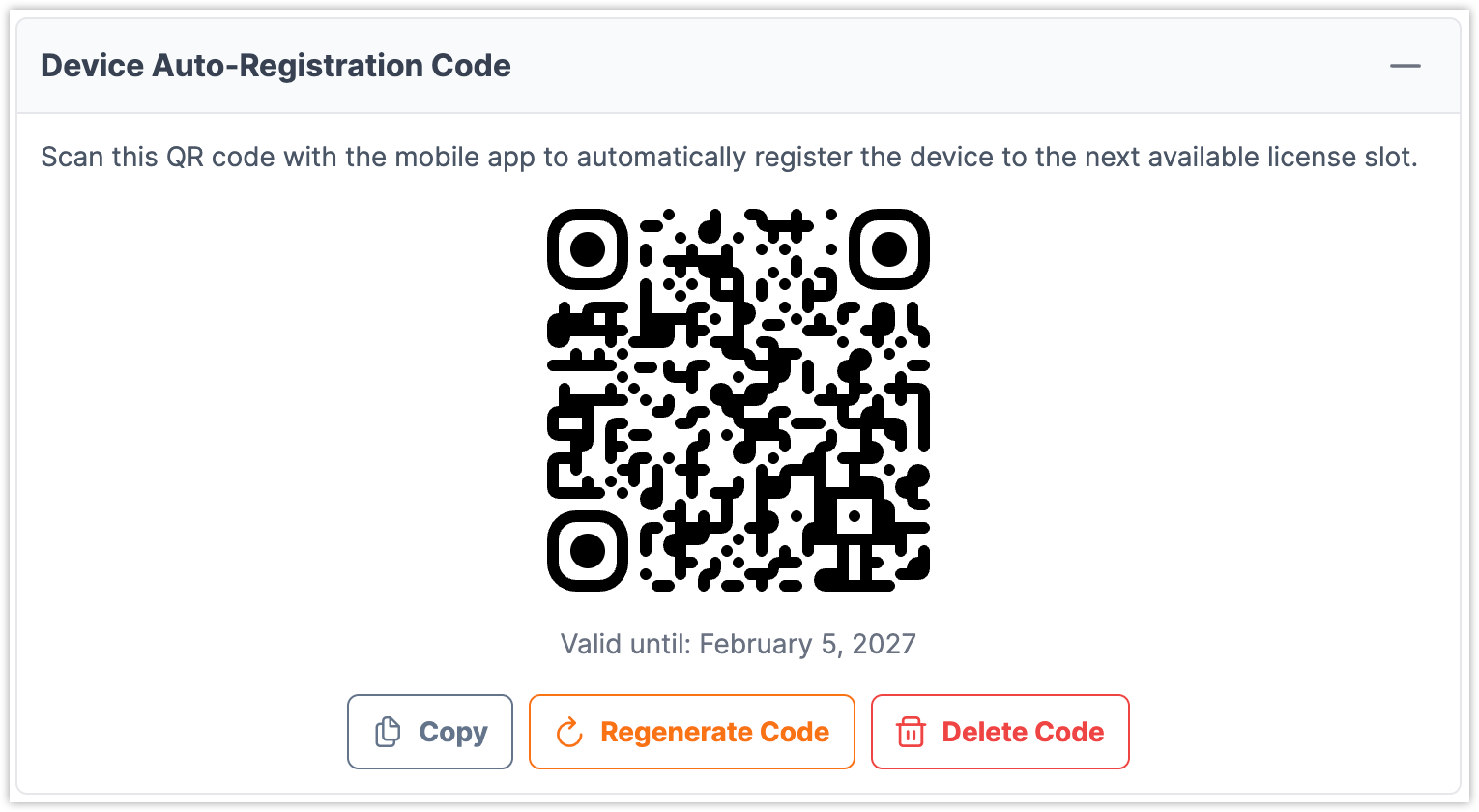Click the copy pages icon
The width and height of the screenshot is (1479, 812).
pyautogui.click(x=388, y=733)
